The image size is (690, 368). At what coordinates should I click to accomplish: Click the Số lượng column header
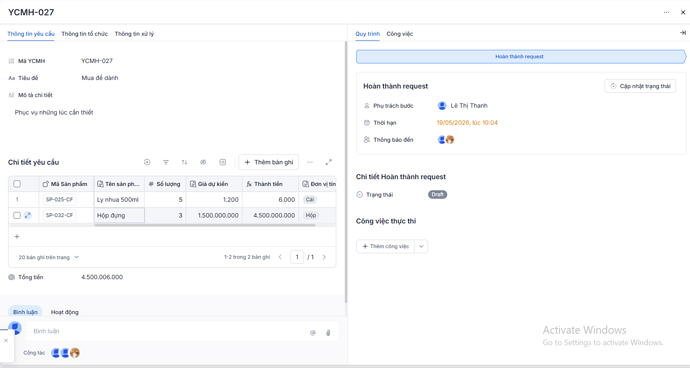(x=165, y=184)
